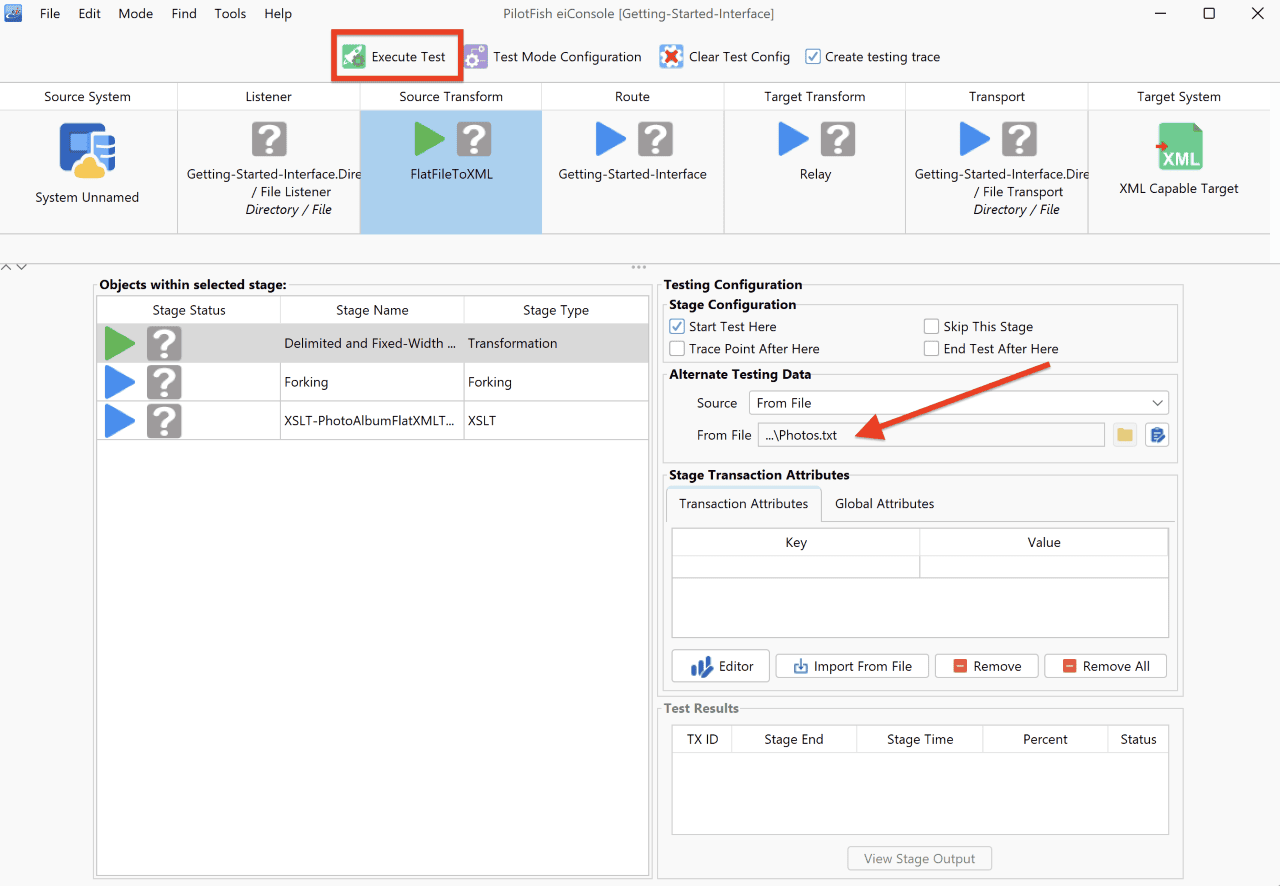Select the Forking stage name cell

(x=372, y=382)
